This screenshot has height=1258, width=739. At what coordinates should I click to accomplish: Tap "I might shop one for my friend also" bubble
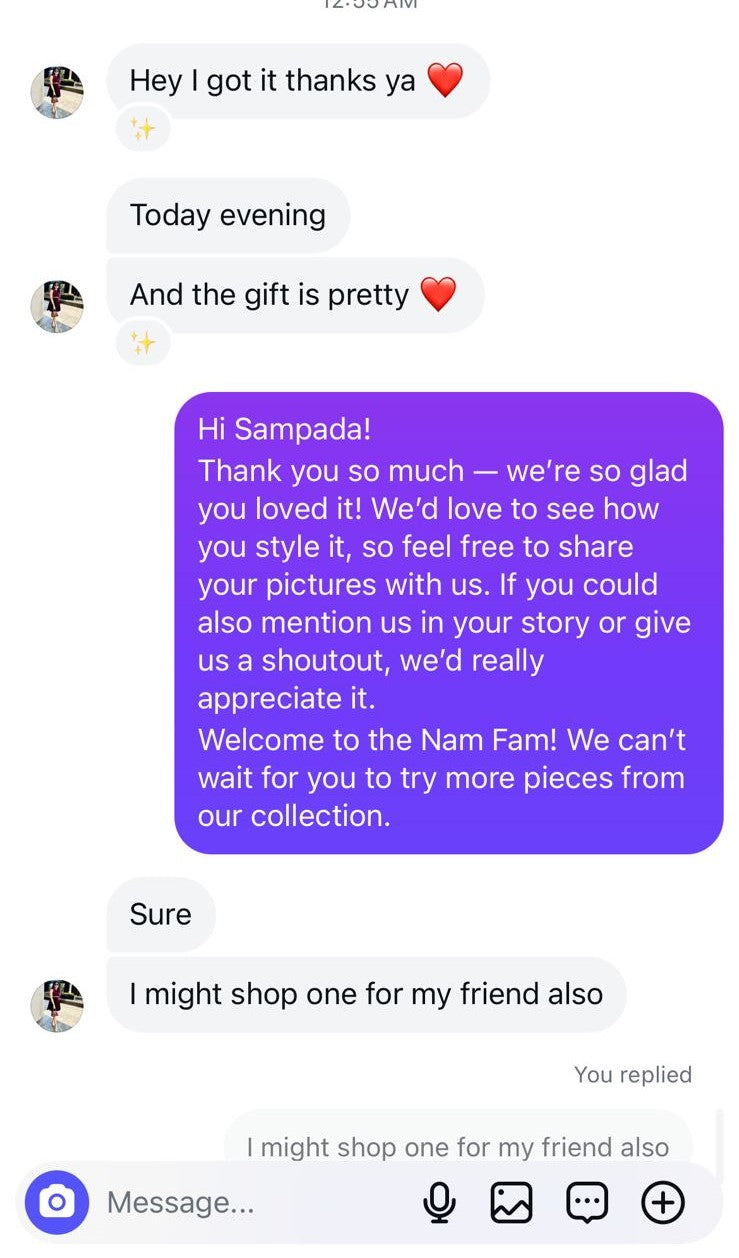point(366,994)
